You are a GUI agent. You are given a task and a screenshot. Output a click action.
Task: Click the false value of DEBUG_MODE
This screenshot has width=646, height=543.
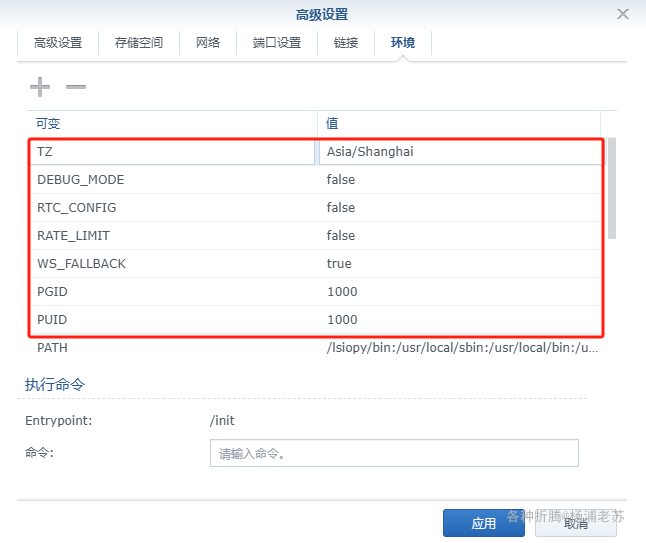(341, 180)
